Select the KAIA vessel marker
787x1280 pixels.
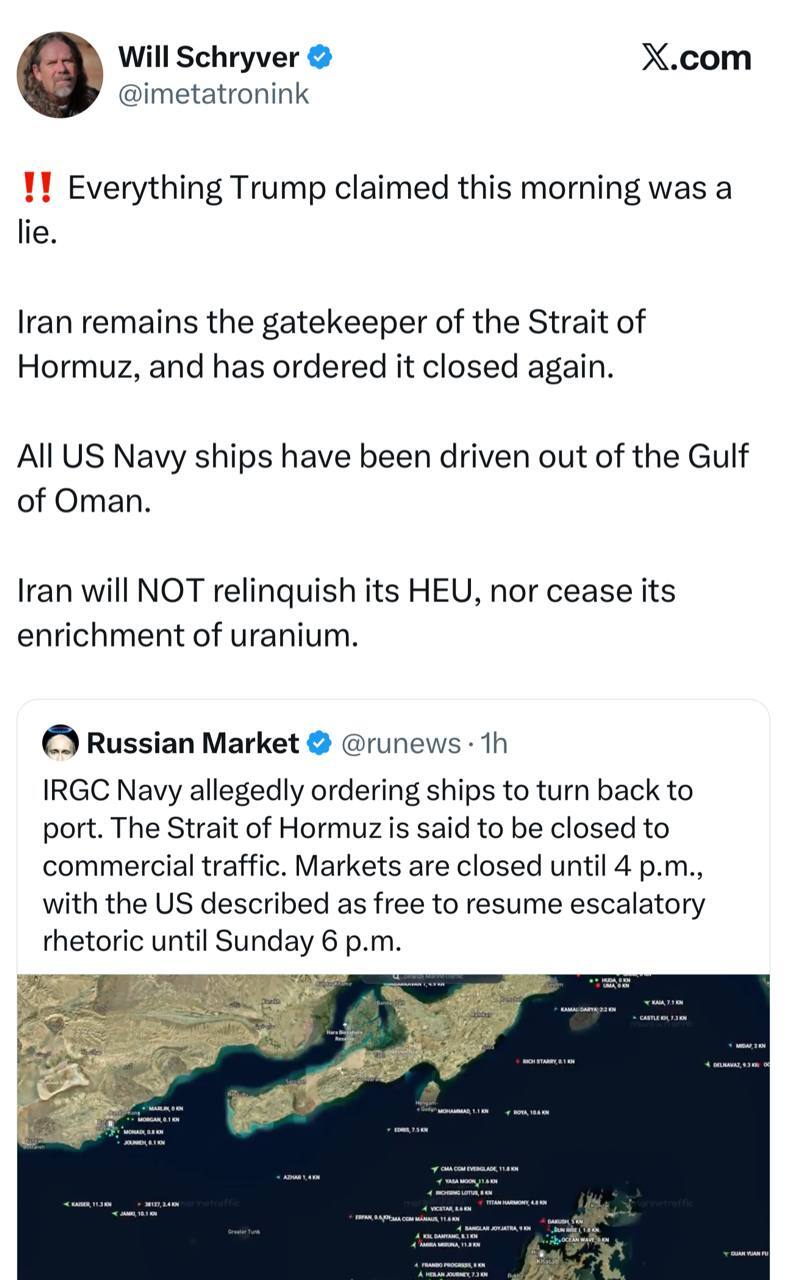[x=648, y=1001]
